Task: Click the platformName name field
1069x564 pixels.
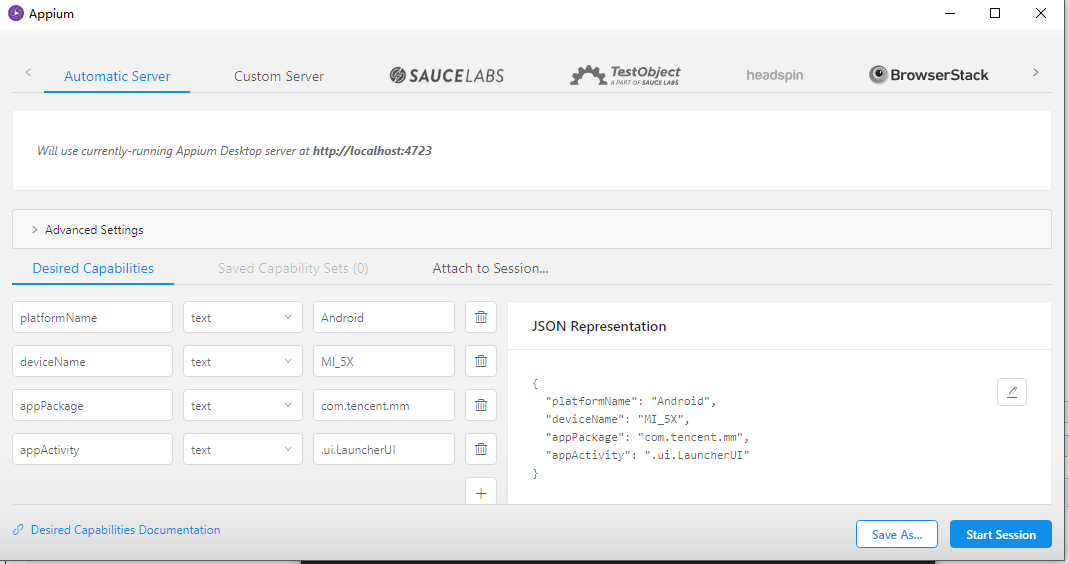Action: click(x=93, y=317)
